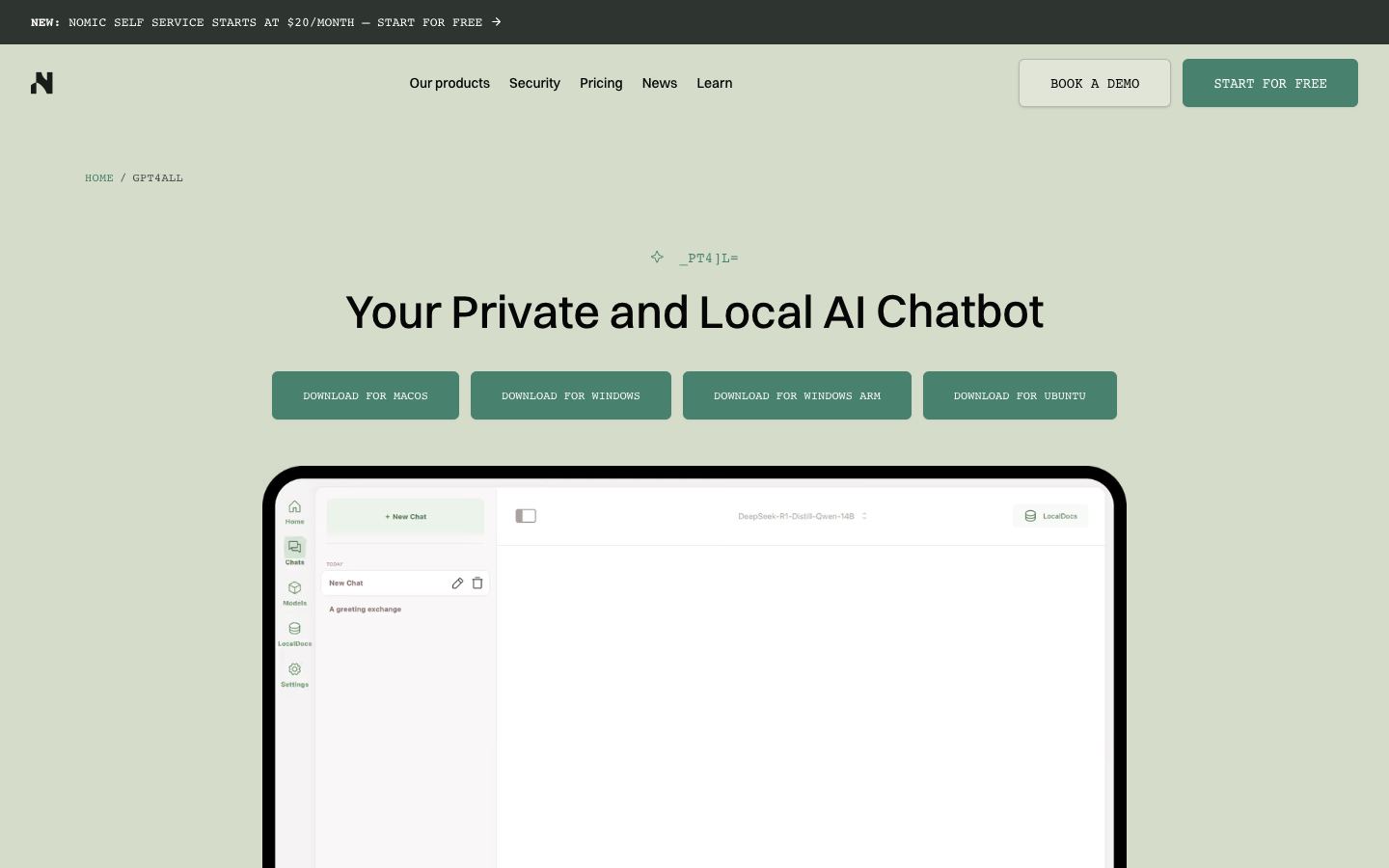Screen dimensions: 1389x868
Task: Download GPT4All for Ubuntu
Action: pyautogui.click(x=1020, y=395)
